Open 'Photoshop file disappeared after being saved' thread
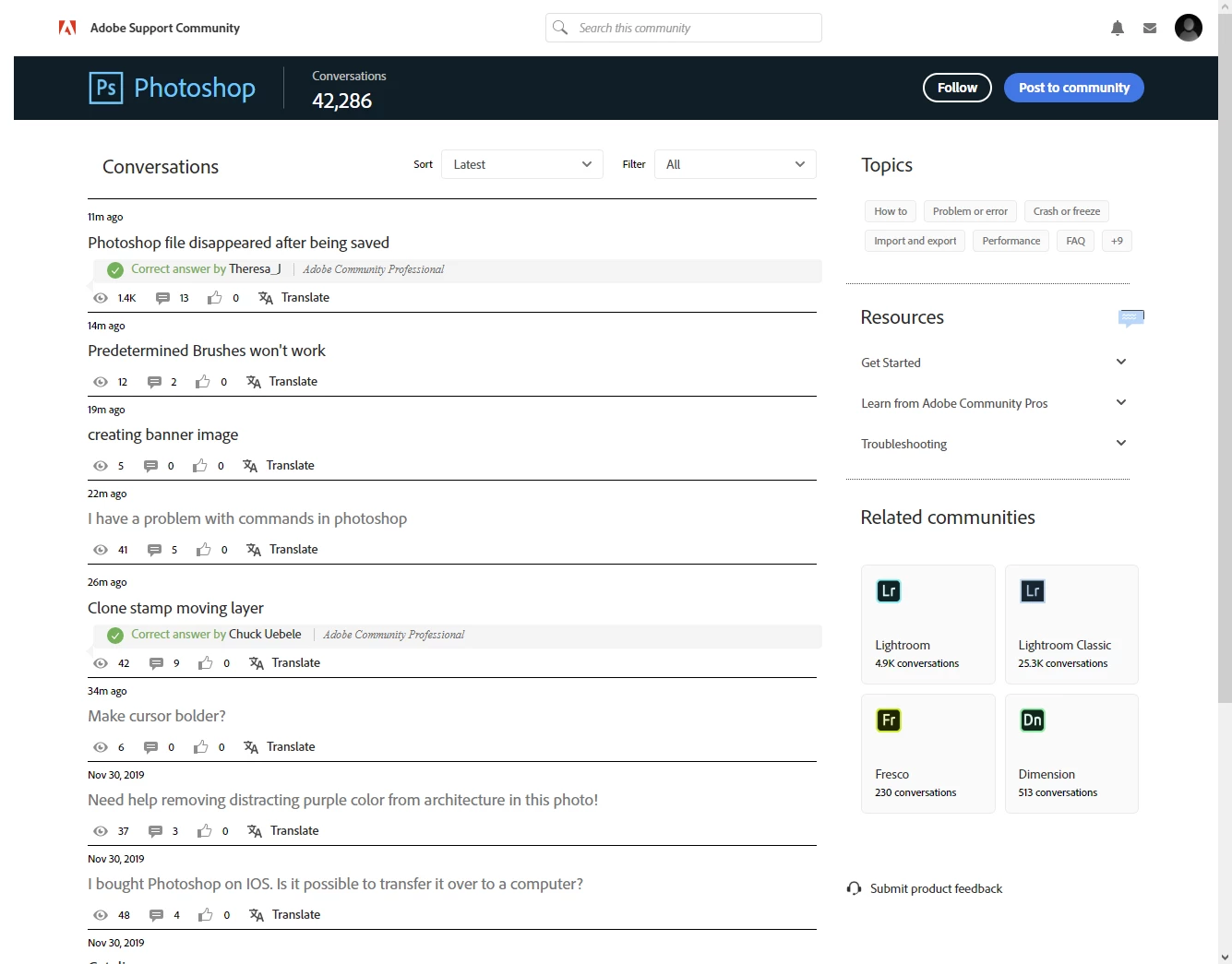This screenshot has height=964, width=1232. coord(238,243)
